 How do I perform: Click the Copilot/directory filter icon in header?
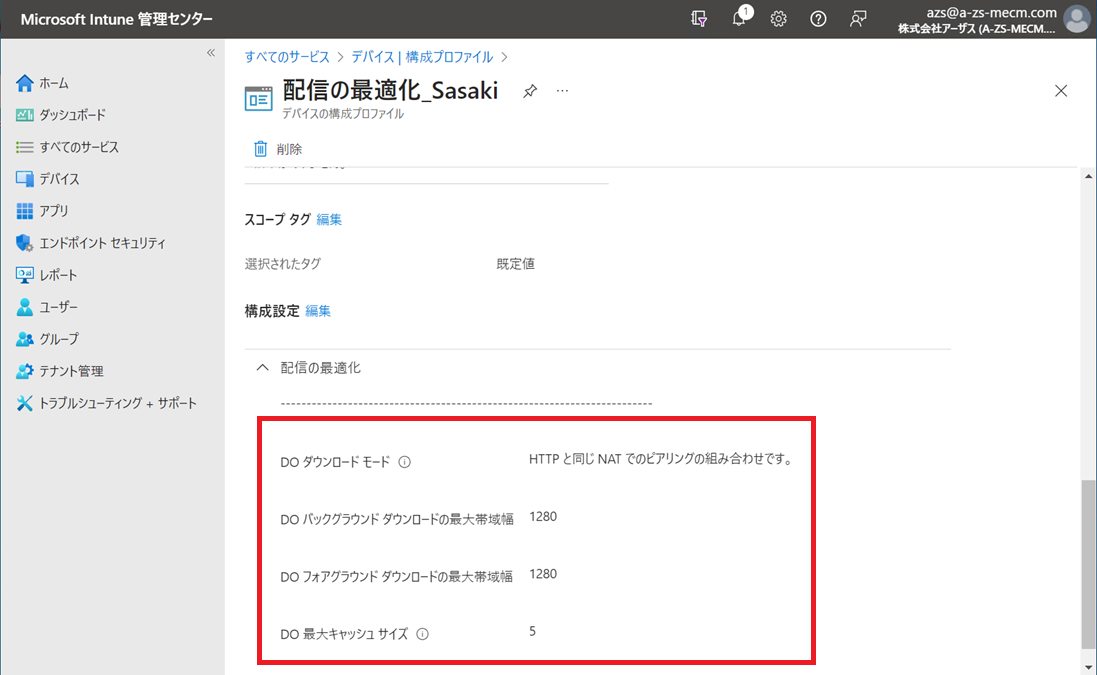700,19
